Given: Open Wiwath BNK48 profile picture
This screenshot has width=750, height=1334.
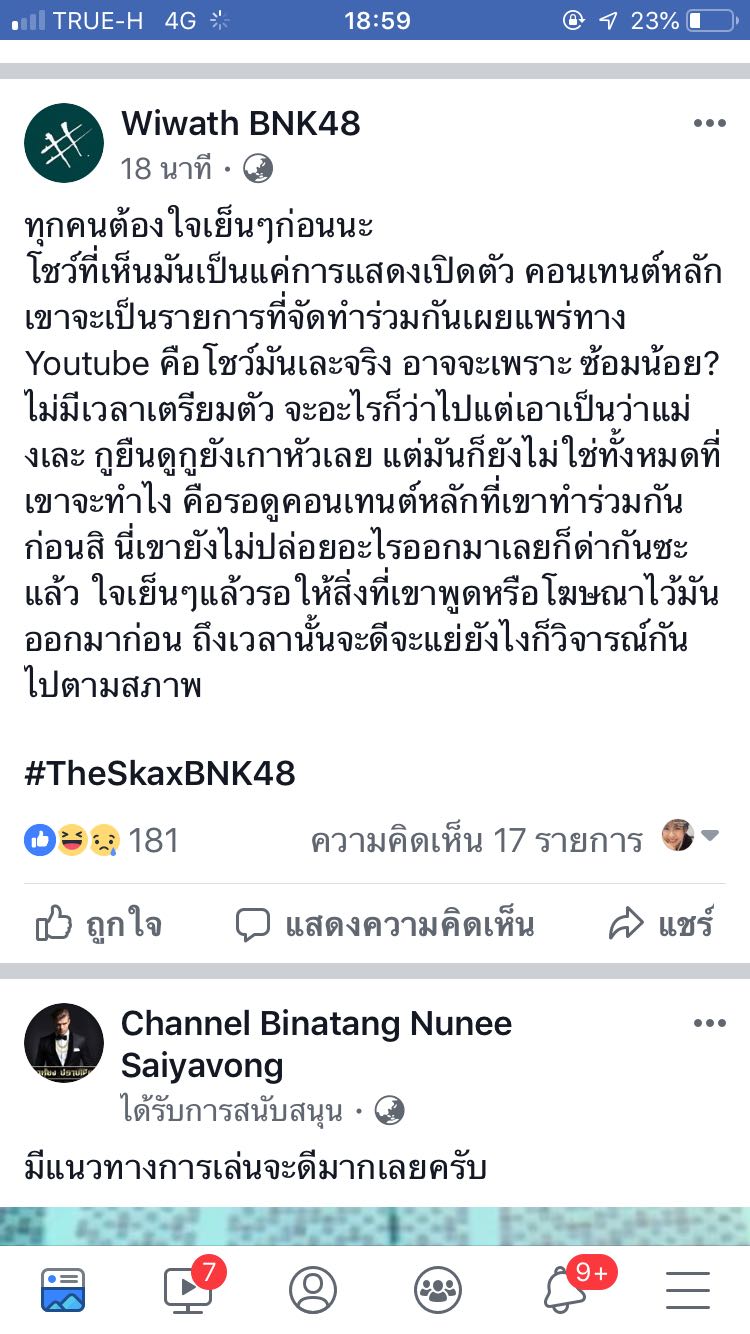Looking at the screenshot, I should coord(64,143).
